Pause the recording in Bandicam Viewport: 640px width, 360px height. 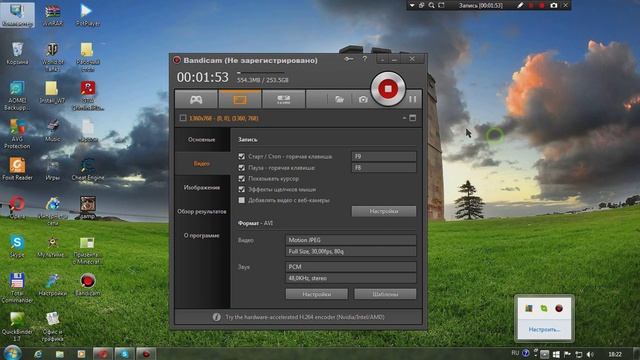(x=413, y=99)
